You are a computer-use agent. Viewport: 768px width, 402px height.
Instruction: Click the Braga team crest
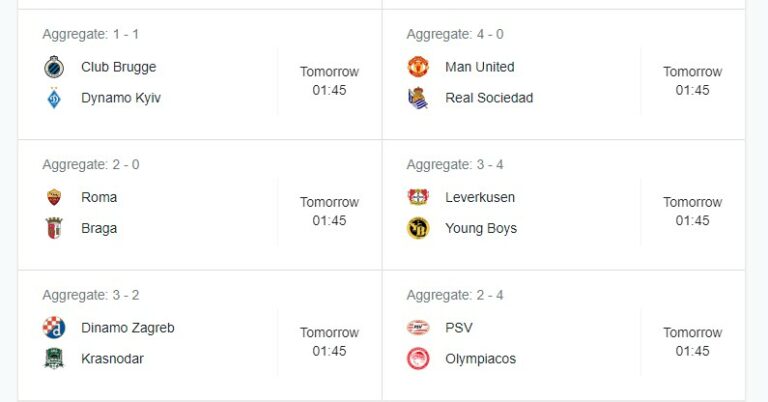54,228
